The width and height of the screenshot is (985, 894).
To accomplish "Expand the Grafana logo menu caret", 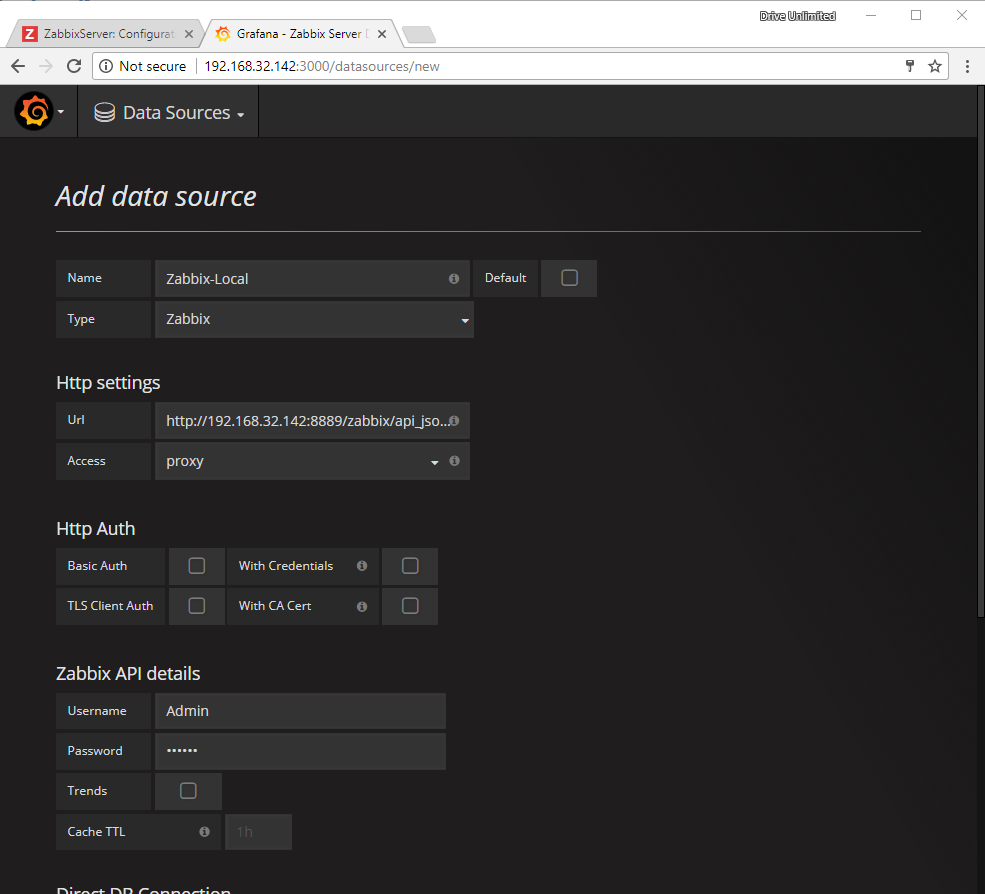I will [x=61, y=112].
